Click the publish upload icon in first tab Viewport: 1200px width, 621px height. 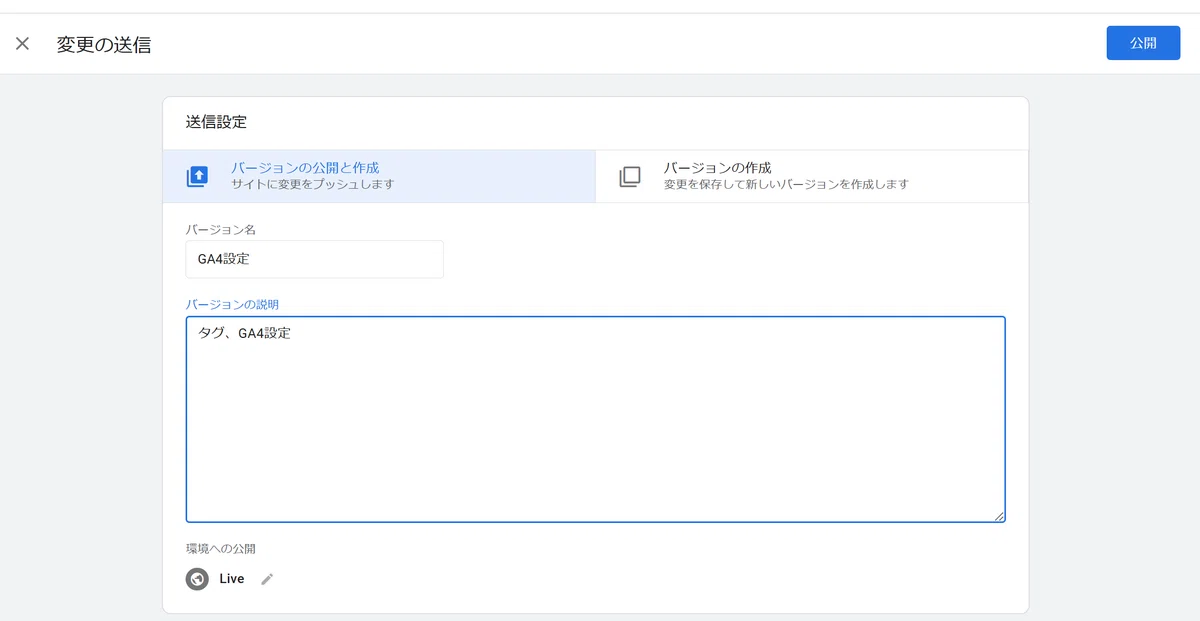[x=197, y=177]
